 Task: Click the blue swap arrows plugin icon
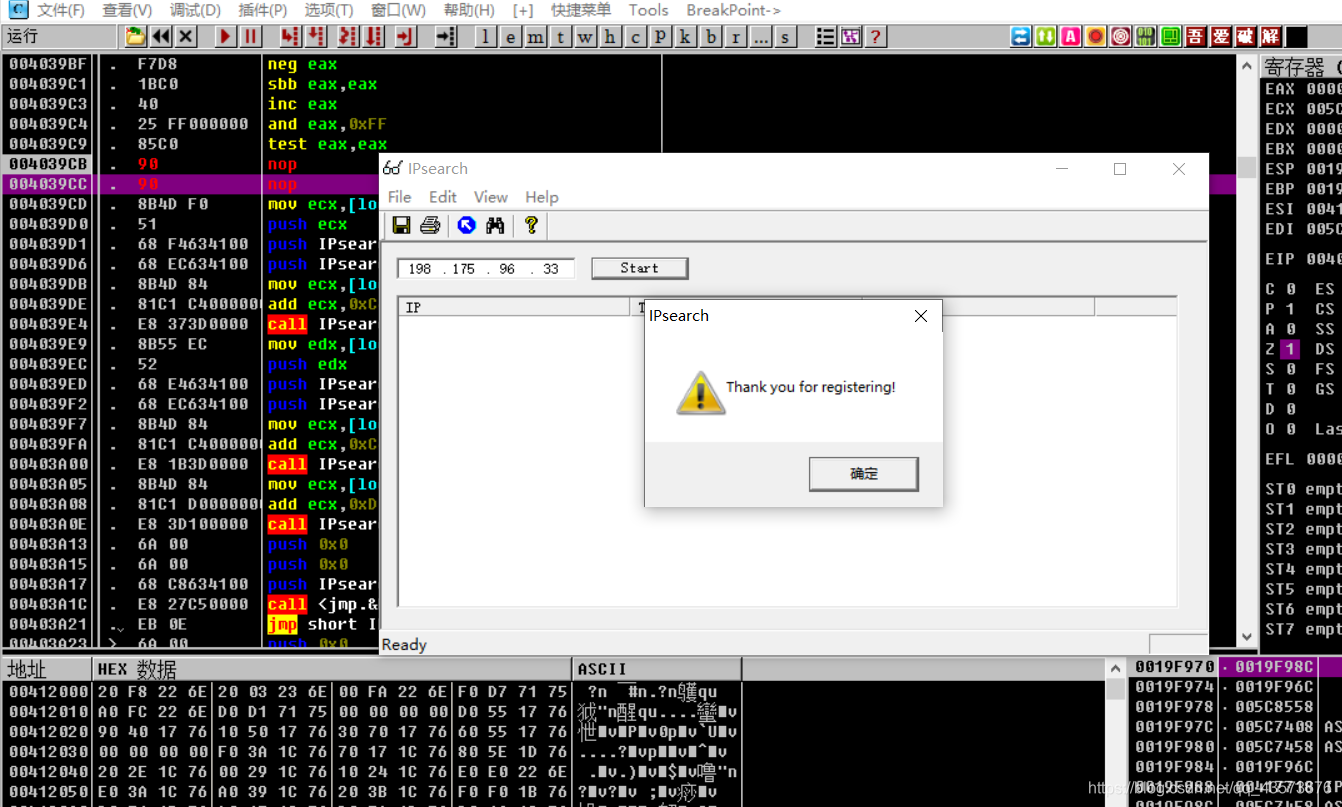click(x=1021, y=37)
